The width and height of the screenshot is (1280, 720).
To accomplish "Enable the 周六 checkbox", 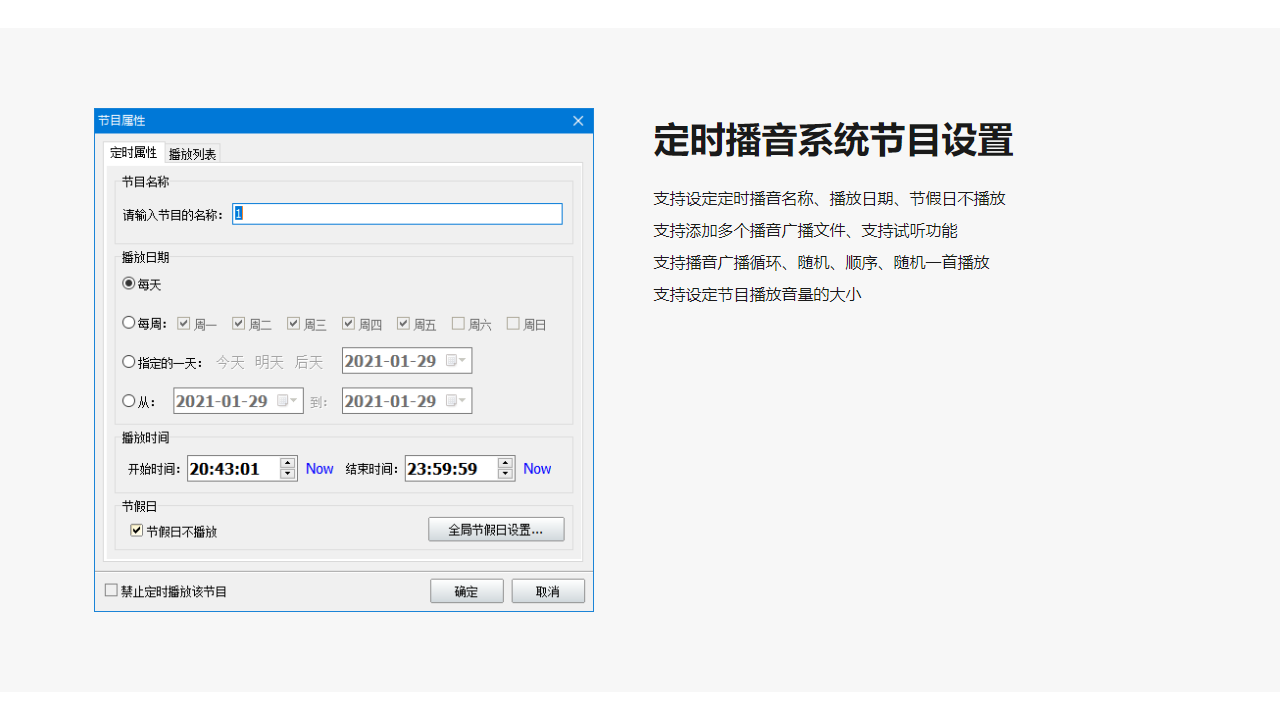I will 458,323.
